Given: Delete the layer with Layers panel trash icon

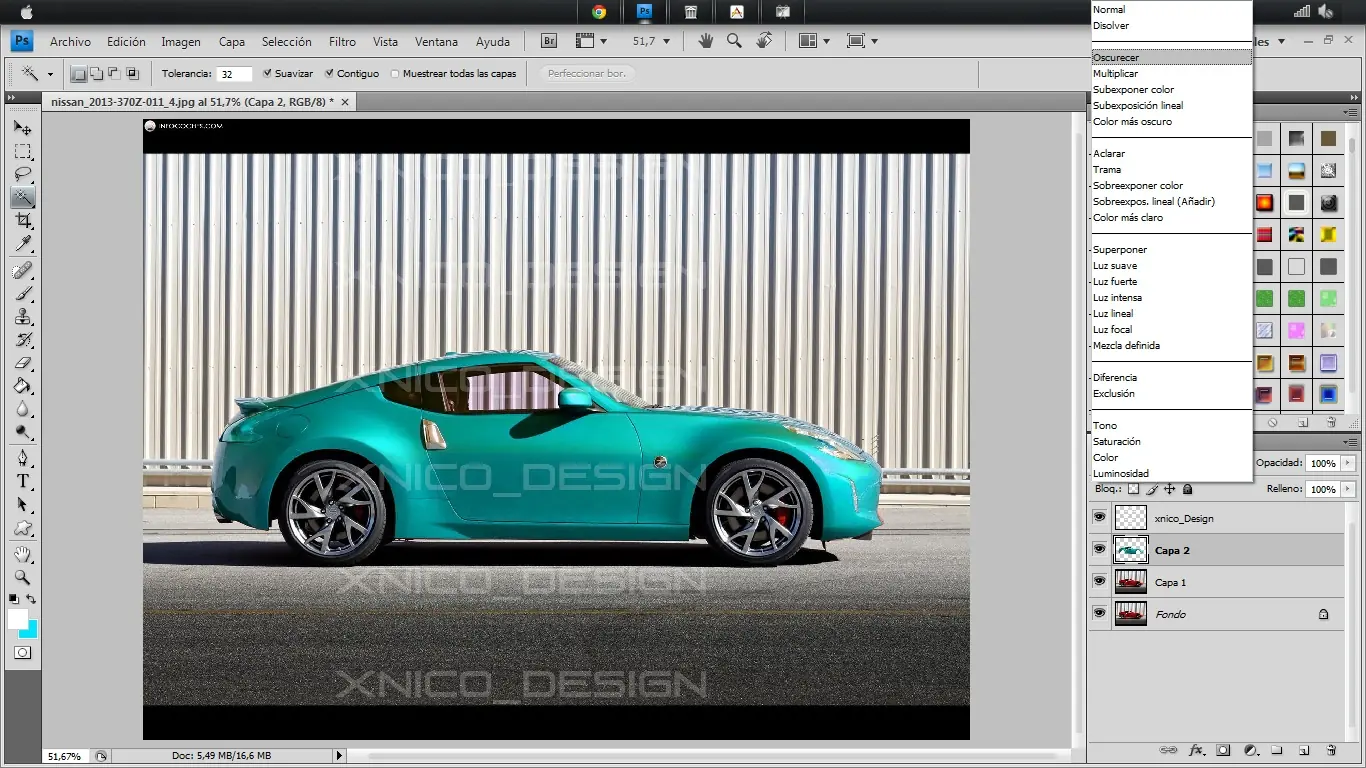Looking at the screenshot, I should click(x=1331, y=750).
